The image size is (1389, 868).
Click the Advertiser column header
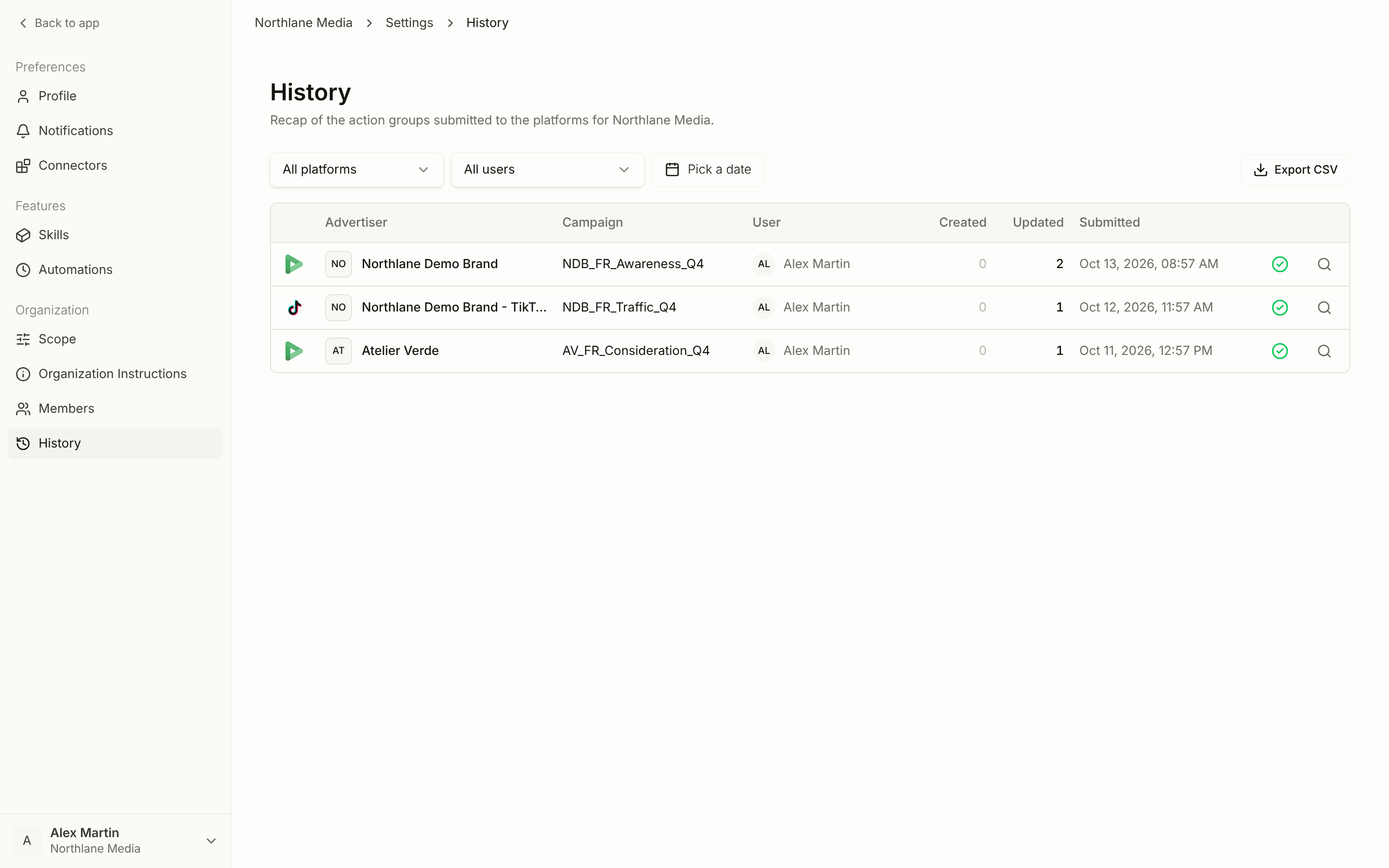pyautogui.click(x=356, y=222)
